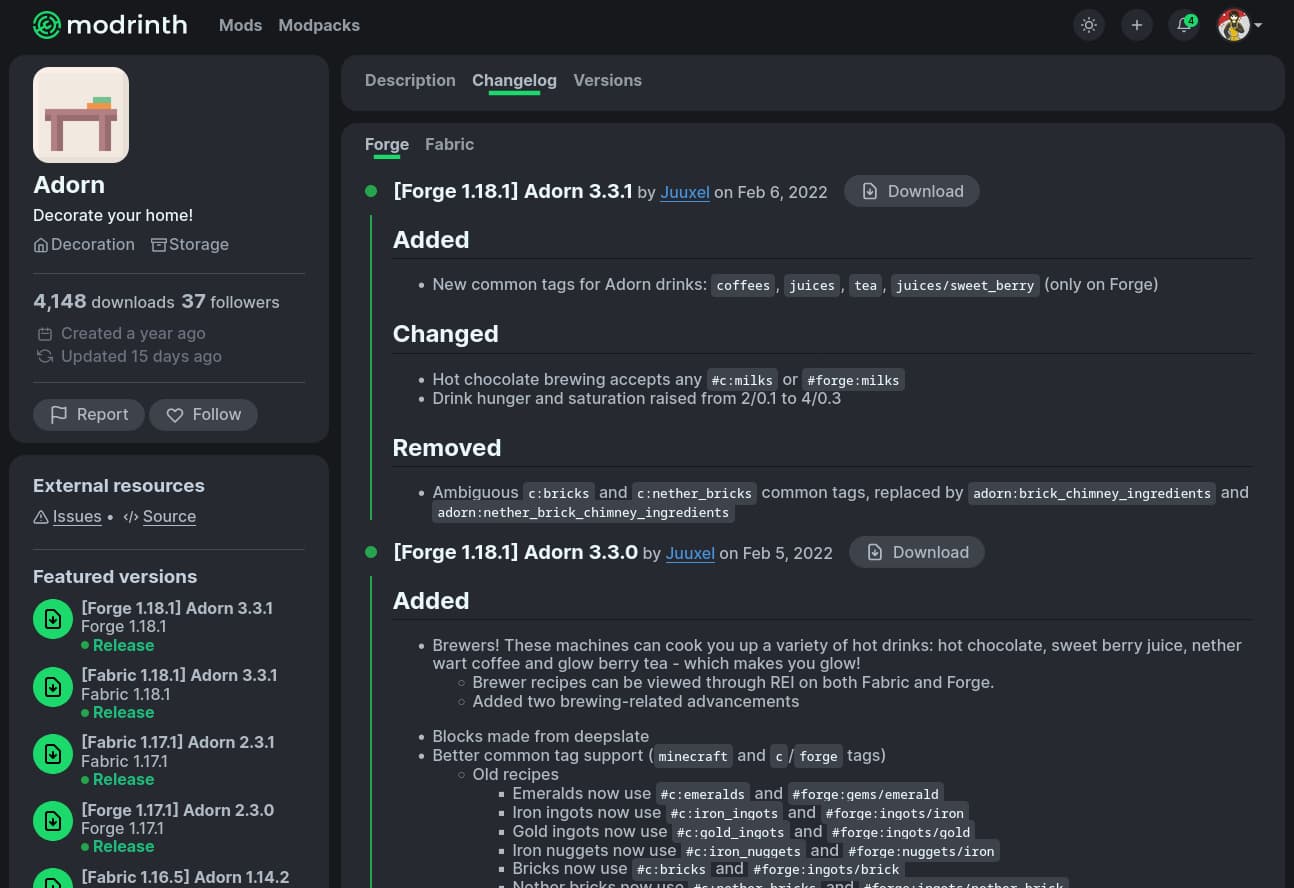Click the Storage category icon
The image size is (1294, 888).
[x=158, y=244]
